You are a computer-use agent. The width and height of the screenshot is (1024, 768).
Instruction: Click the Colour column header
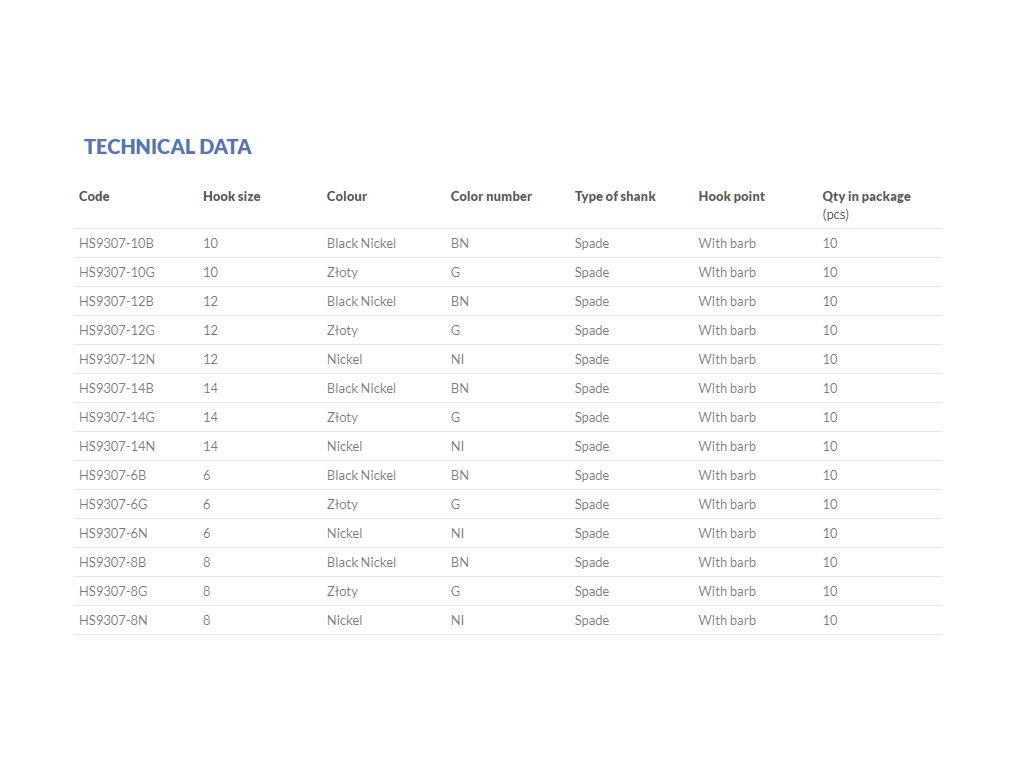pyautogui.click(x=347, y=196)
